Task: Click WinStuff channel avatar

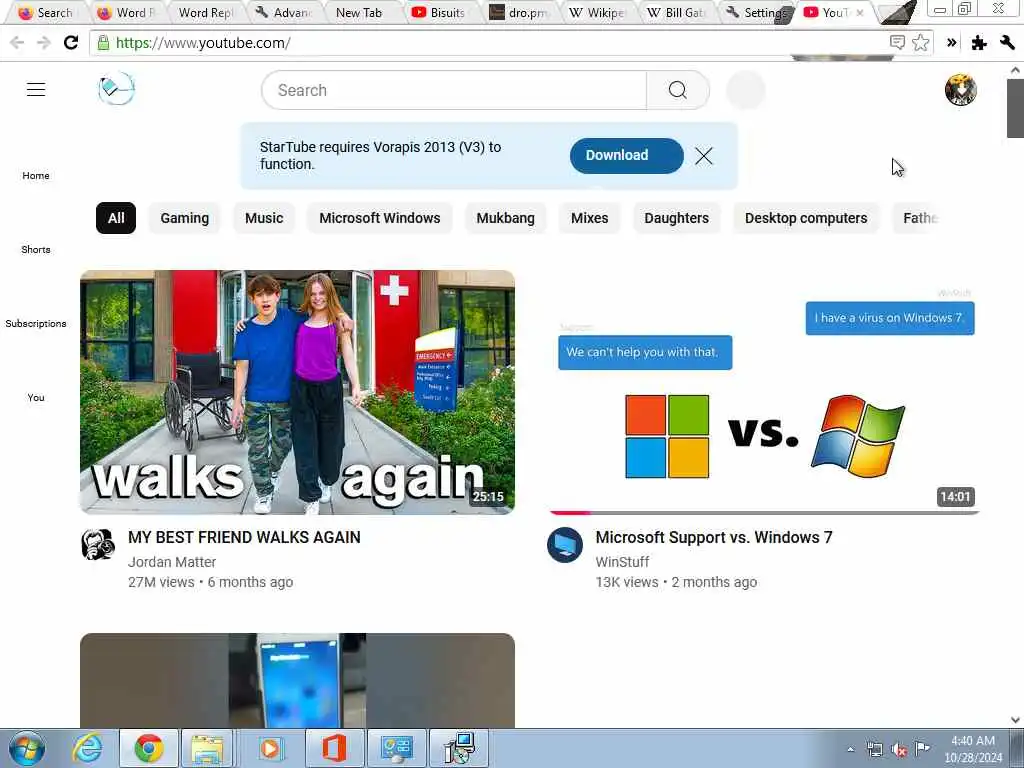Action: pyautogui.click(x=565, y=545)
